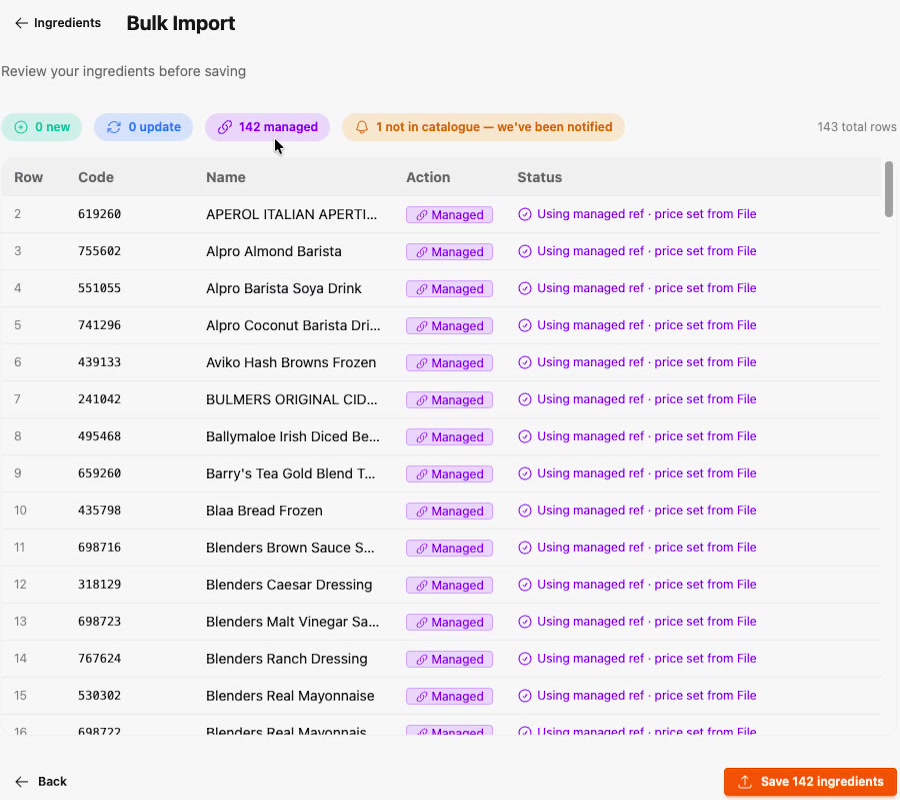Save 142 ingredients
900x800 pixels.
(810, 782)
